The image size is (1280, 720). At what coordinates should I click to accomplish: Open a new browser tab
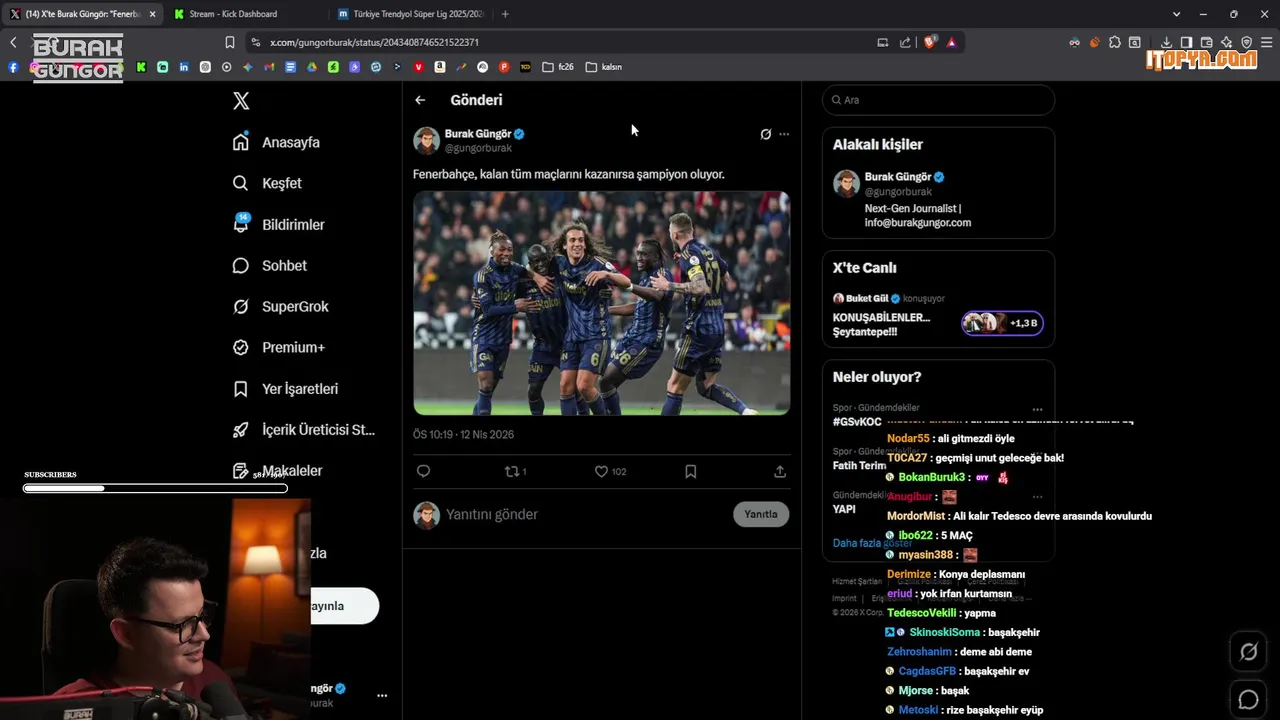(x=505, y=14)
